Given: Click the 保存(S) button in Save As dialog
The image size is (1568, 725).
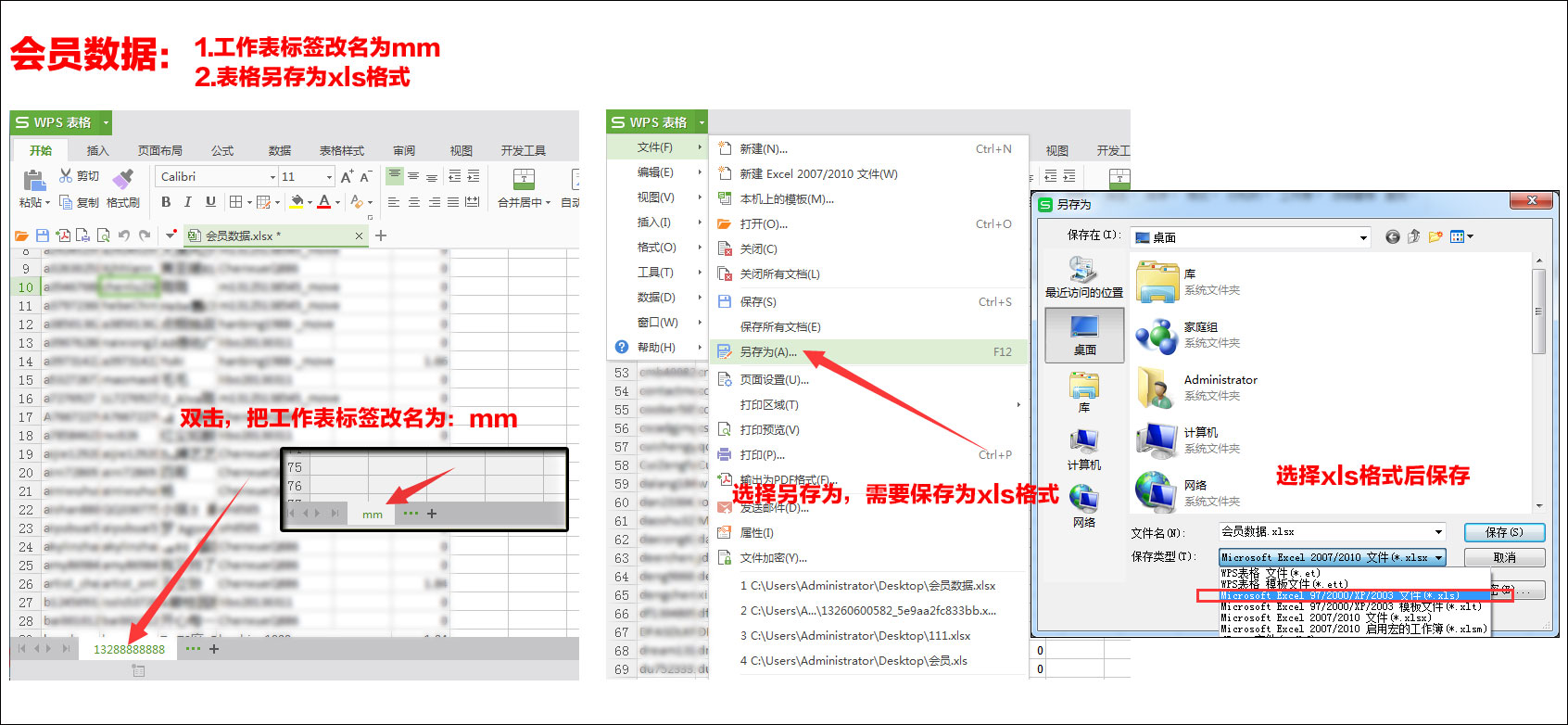Looking at the screenshot, I should 1504,532.
